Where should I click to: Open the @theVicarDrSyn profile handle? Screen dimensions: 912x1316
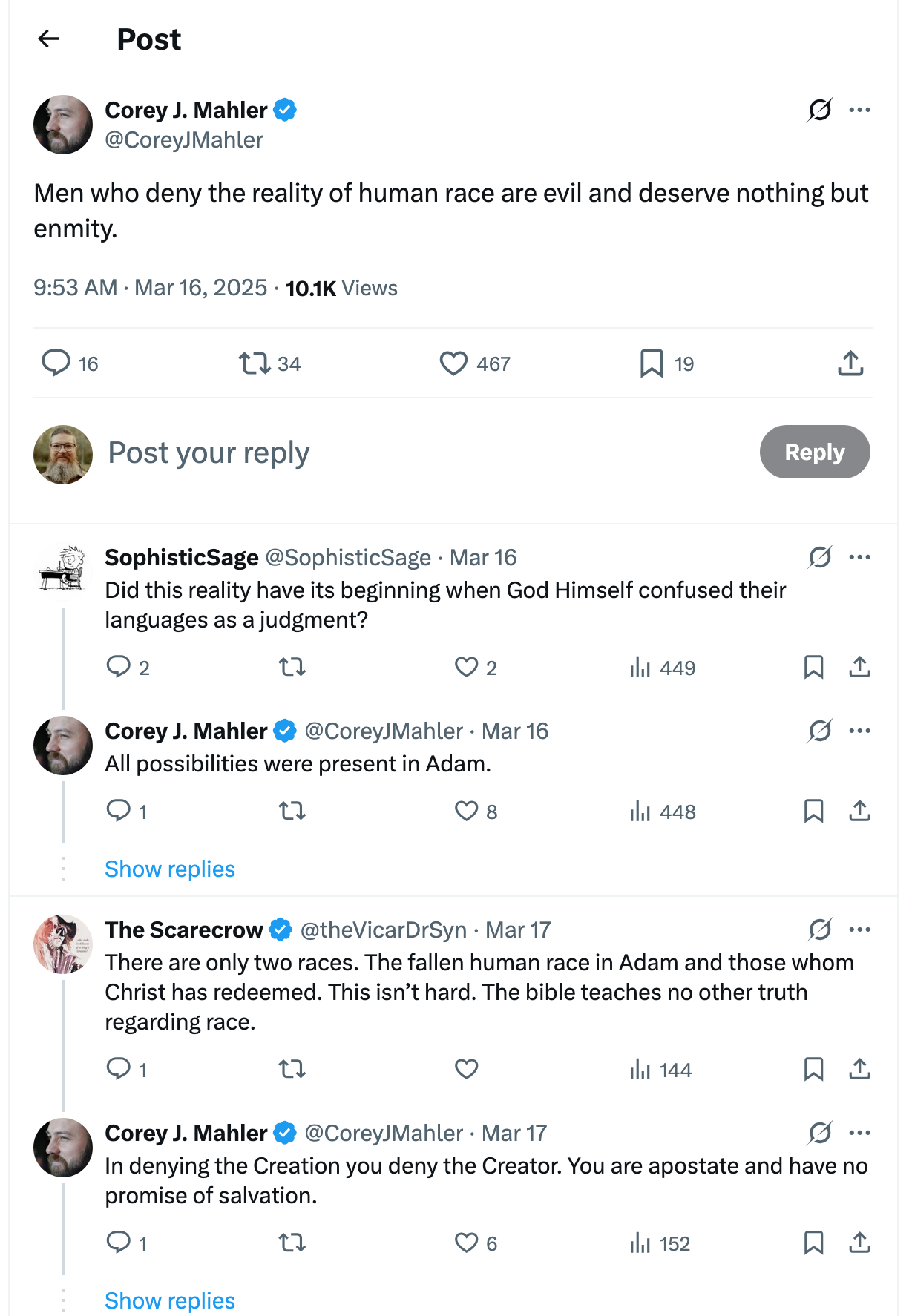[383, 930]
